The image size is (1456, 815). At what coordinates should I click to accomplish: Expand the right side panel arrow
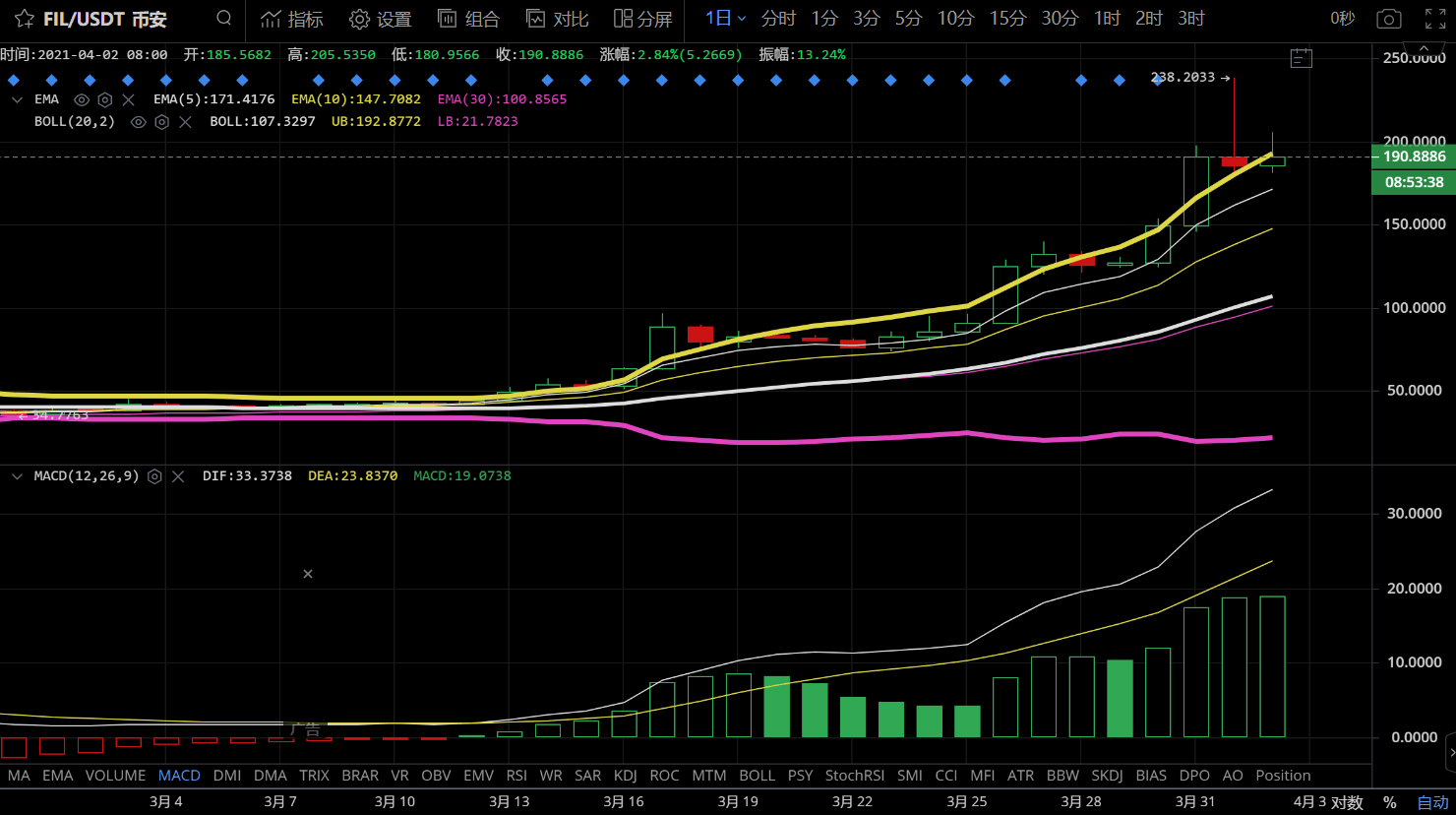coord(1451,753)
